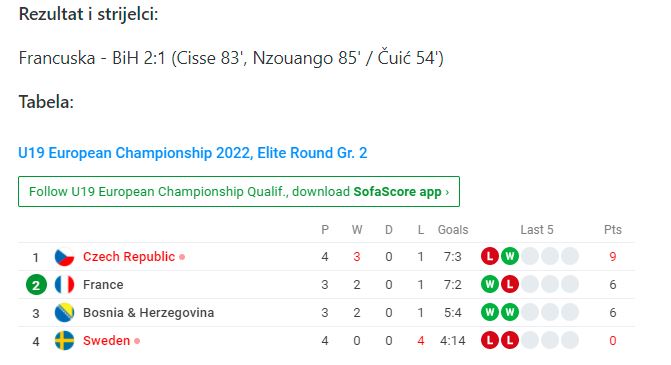
Task: Click the Goals column header
Action: (453, 230)
